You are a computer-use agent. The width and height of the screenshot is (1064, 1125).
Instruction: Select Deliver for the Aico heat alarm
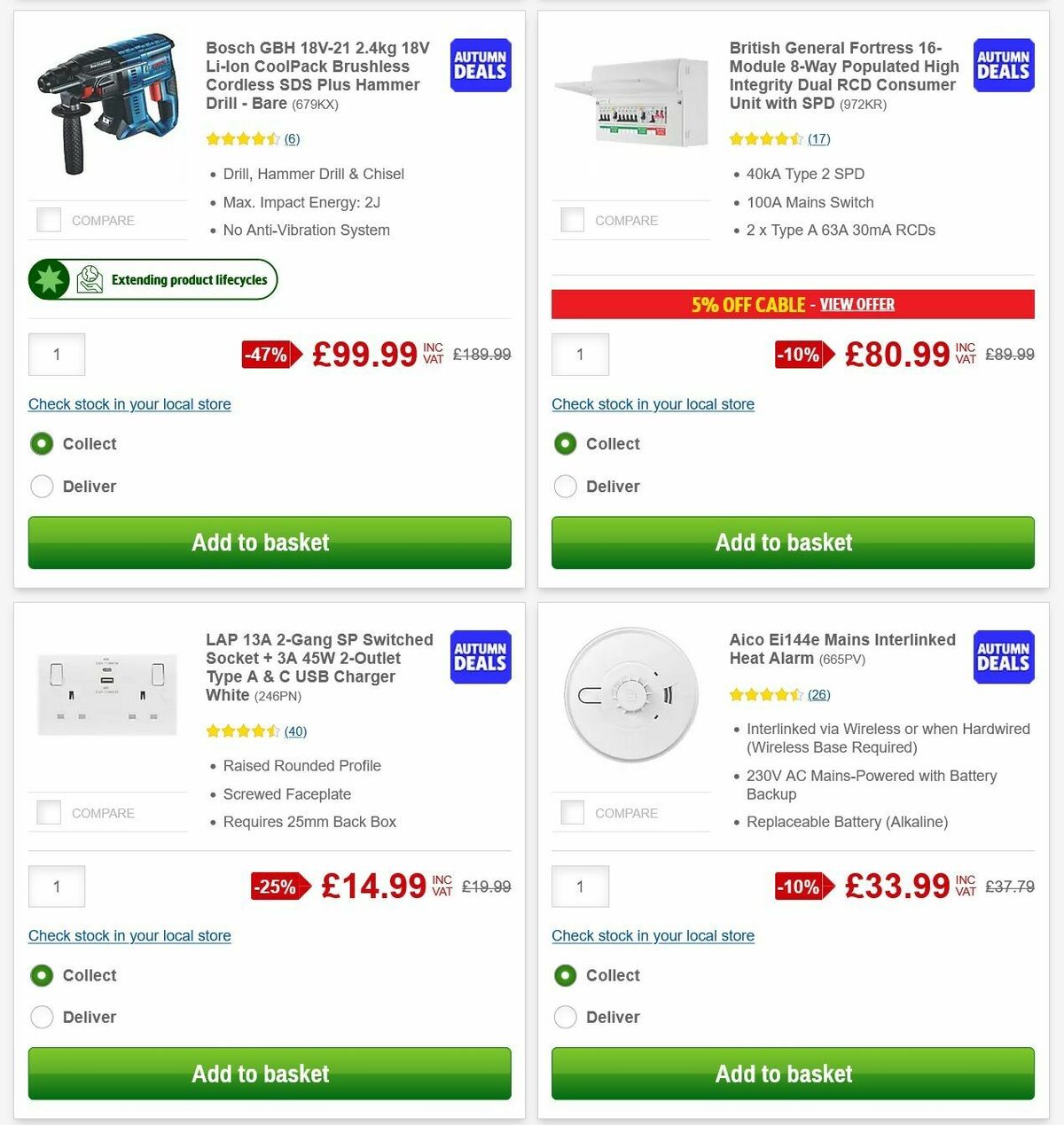pyautogui.click(x=566, y=1017)
